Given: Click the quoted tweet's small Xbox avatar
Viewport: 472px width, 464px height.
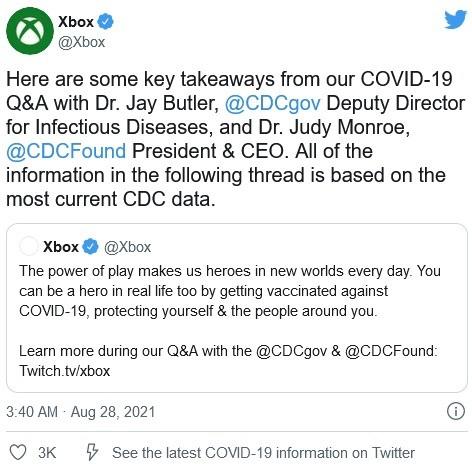Looking at the screenshot, I should pyautogui.click(x=29, y=246).
